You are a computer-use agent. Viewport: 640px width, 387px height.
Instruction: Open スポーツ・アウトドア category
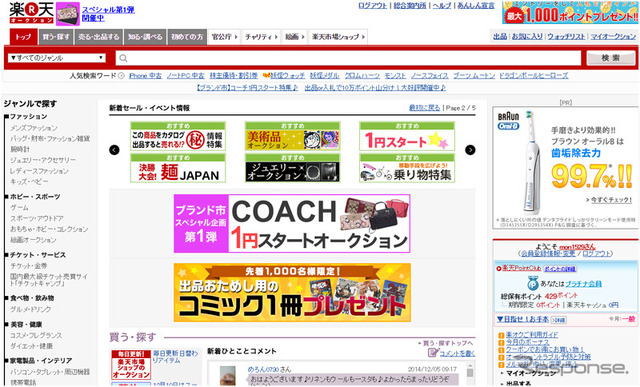click(x=37, y=218)
